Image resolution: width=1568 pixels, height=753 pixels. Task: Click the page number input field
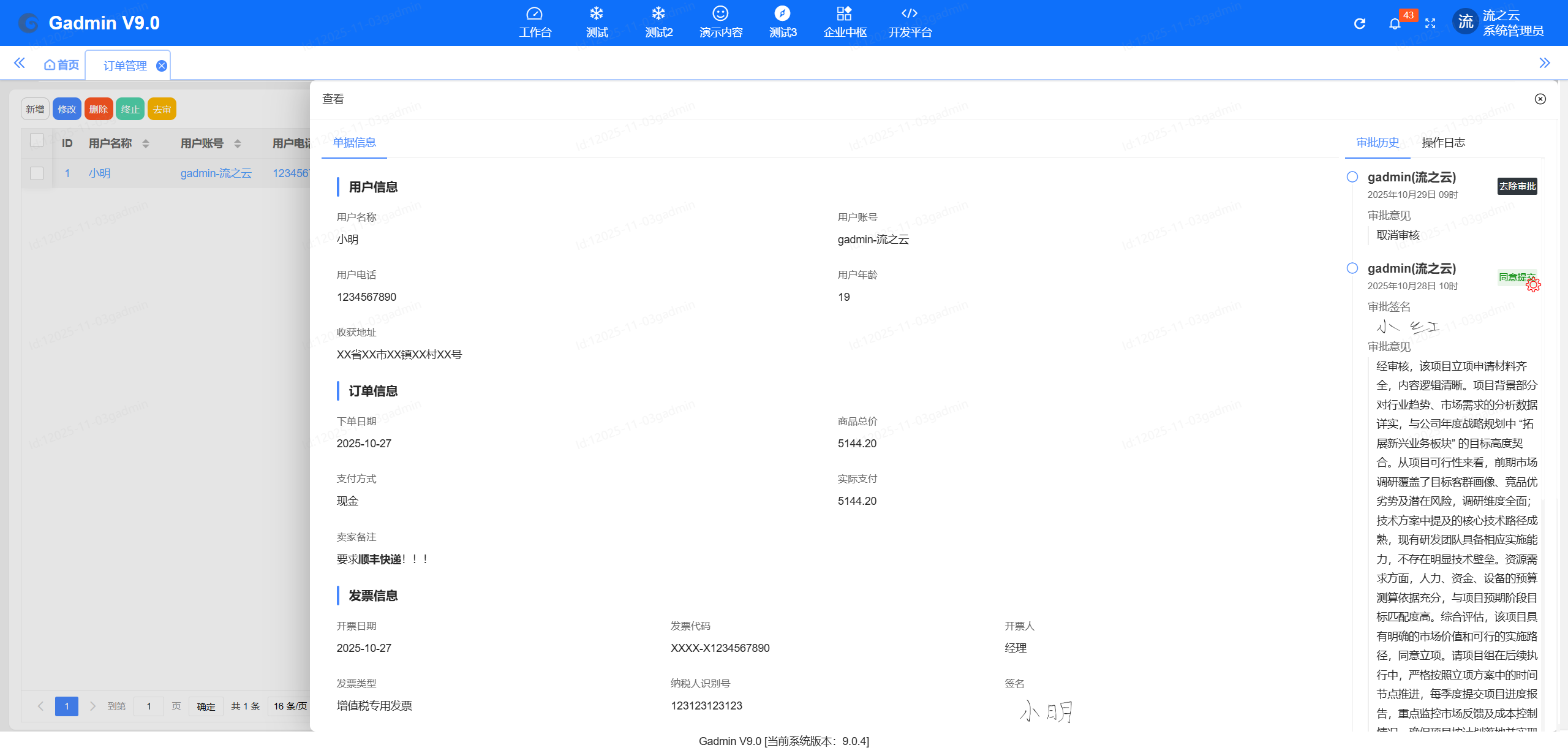148,706
